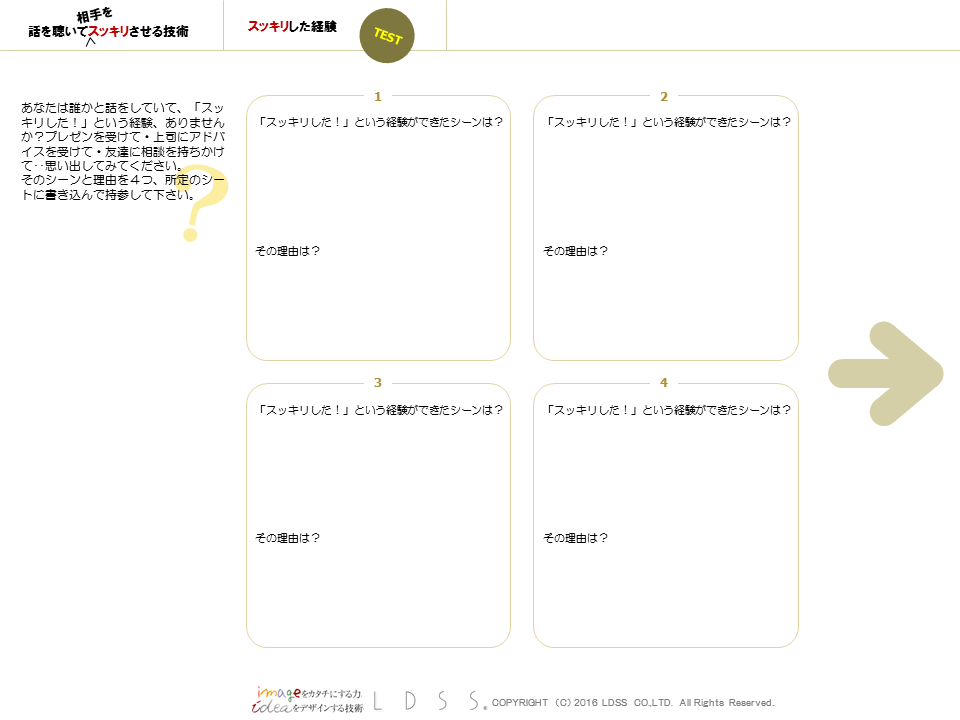Viewport: 960px width, 720px height.
Task: Click the COPYRIGHT 2016 LDSS footer text
Action: click(633, 703)
